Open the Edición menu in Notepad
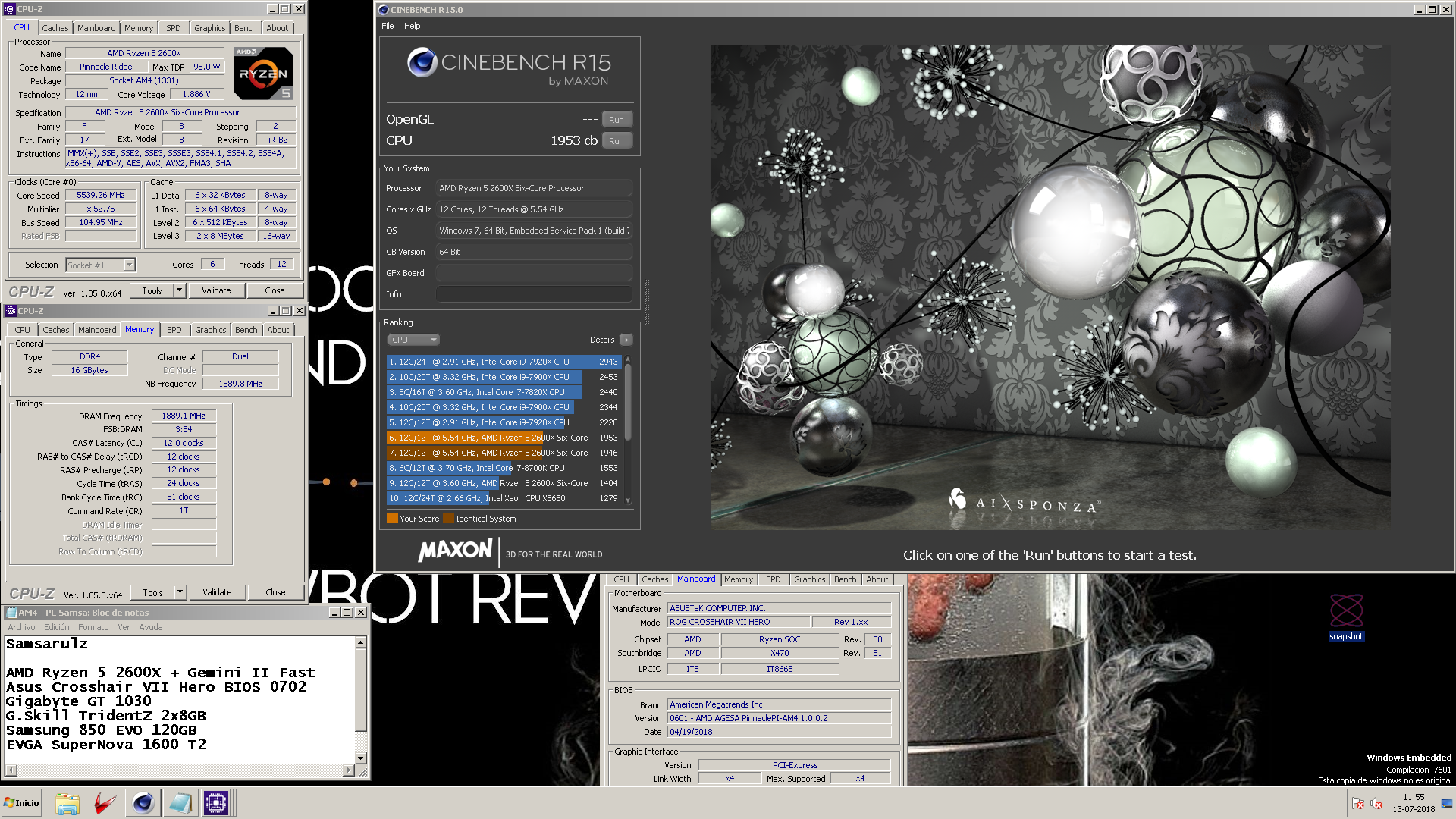This screenshot has width=1456, height=819. coord(56,627)
